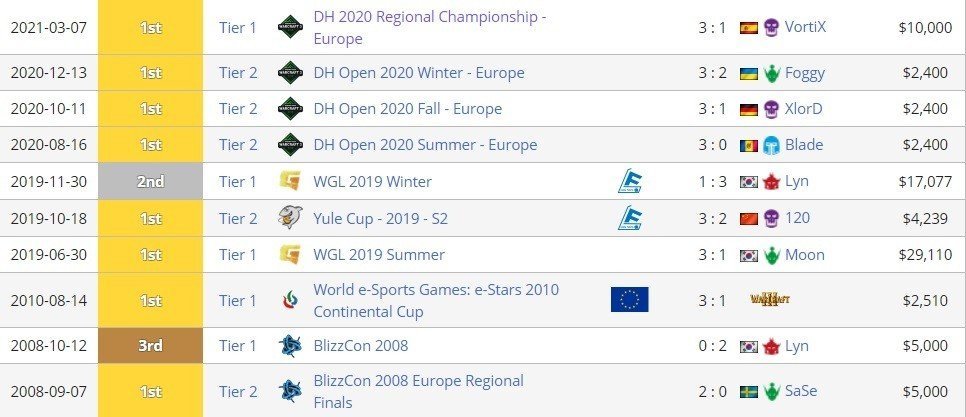Image resolution: width=966 pixels, height=417 pixels.
Task: Select the Tier 2 link in Yule Cup row
Action: tap(238, 218)
